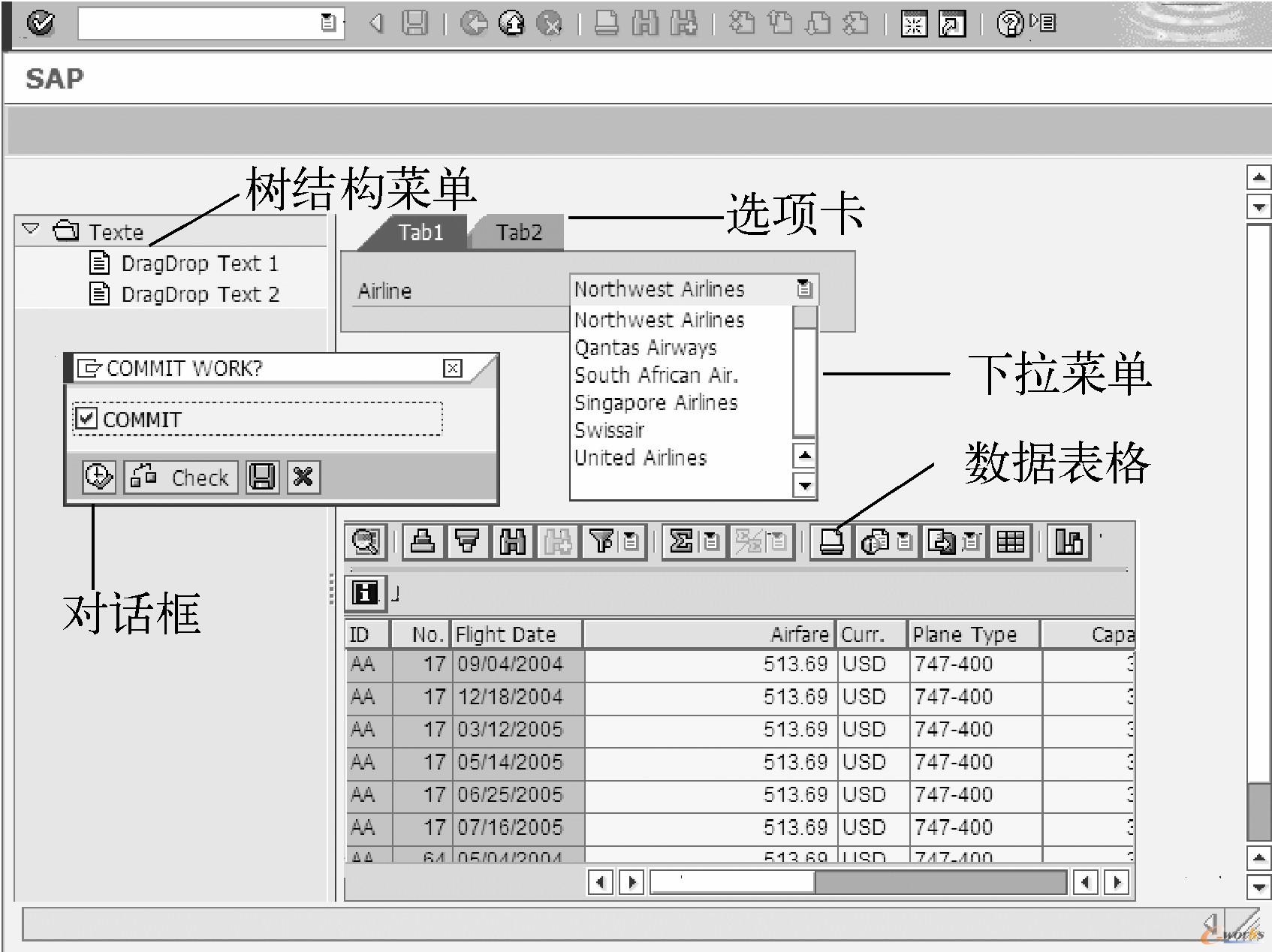The height and width of the screenshot is (952, 1272).
Task: Toggle the COMMIT checkbox
Action: (x=87, y=418)
